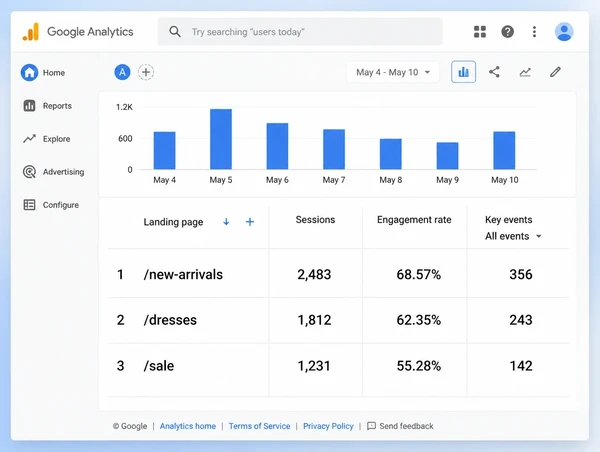
Task: Click the May 5 chart bar
Action: [221, 139]
